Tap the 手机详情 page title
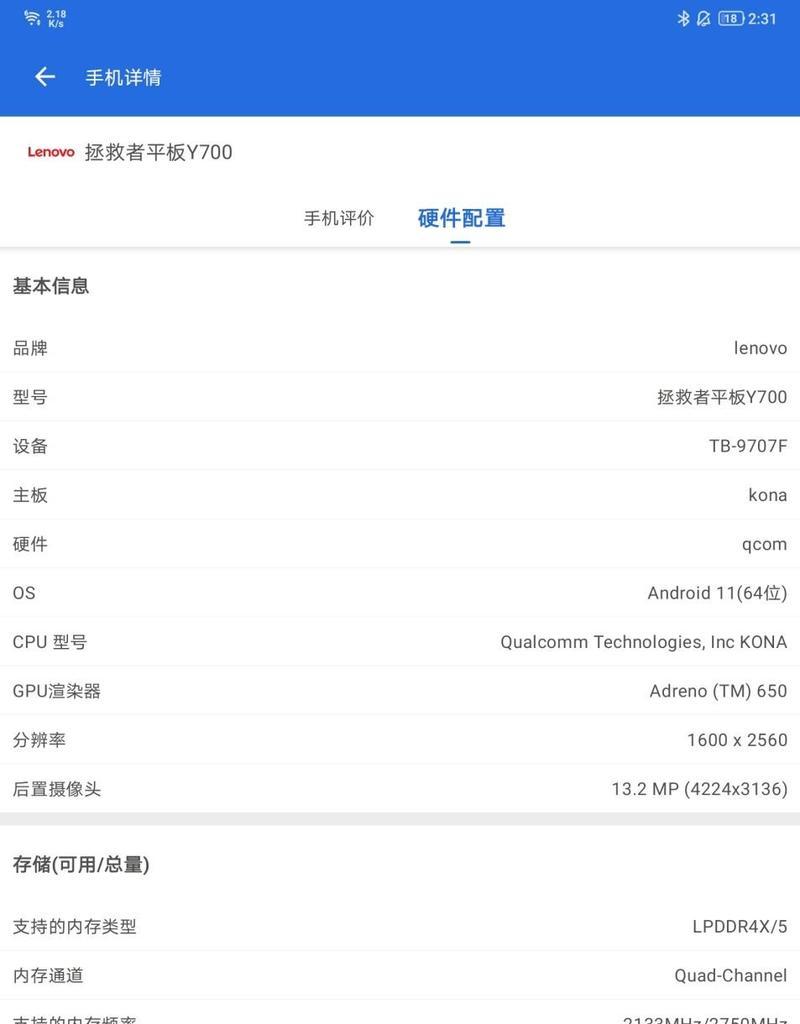 [x=123, y=78]
